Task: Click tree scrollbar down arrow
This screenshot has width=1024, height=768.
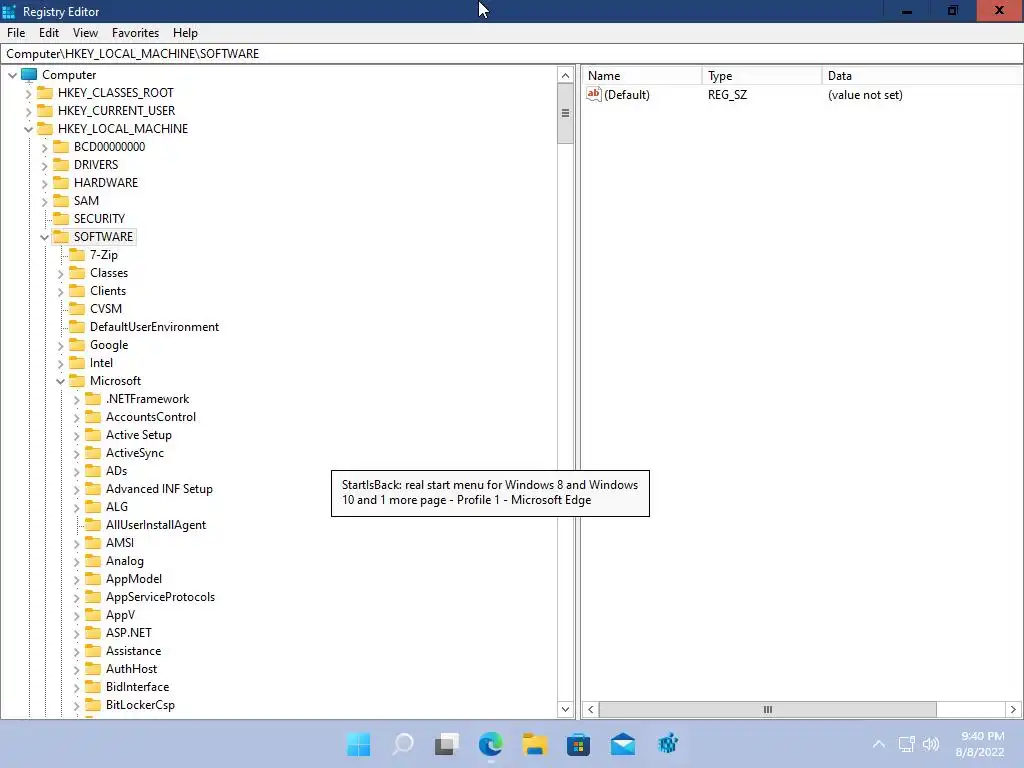Action: (x=566, y=709)
